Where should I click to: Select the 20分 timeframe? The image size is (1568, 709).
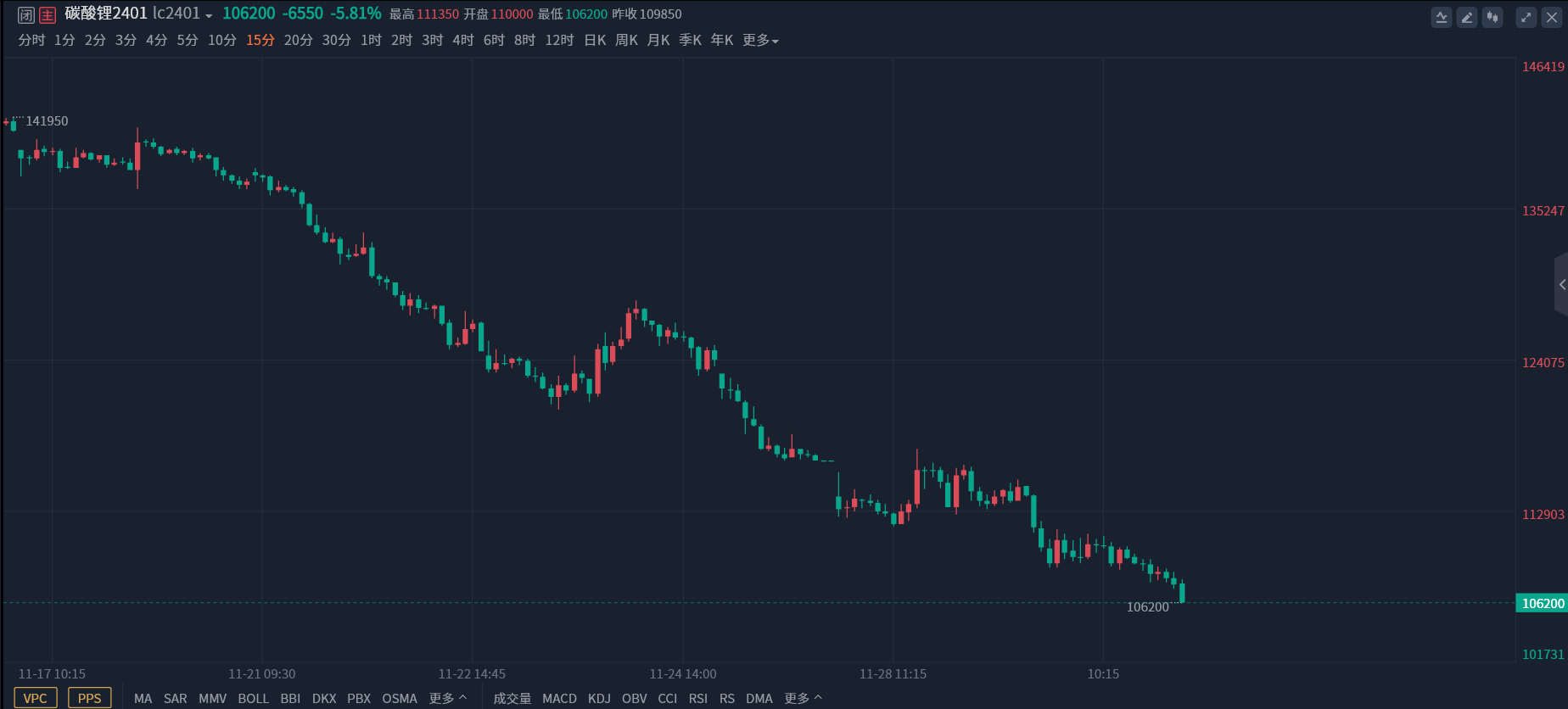(299, 40)
